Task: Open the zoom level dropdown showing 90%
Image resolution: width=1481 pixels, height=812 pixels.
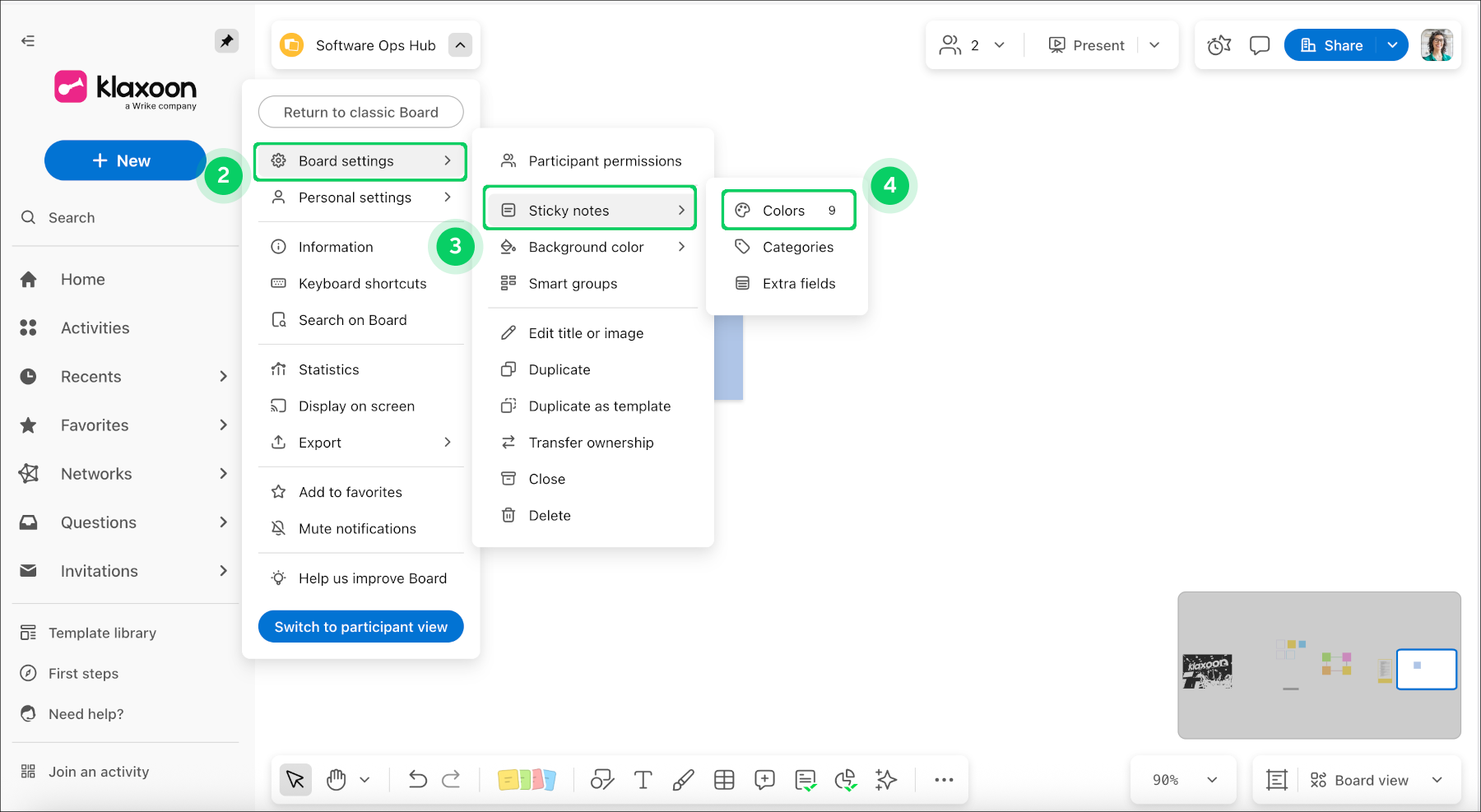Action: (x=1182, y=779)
